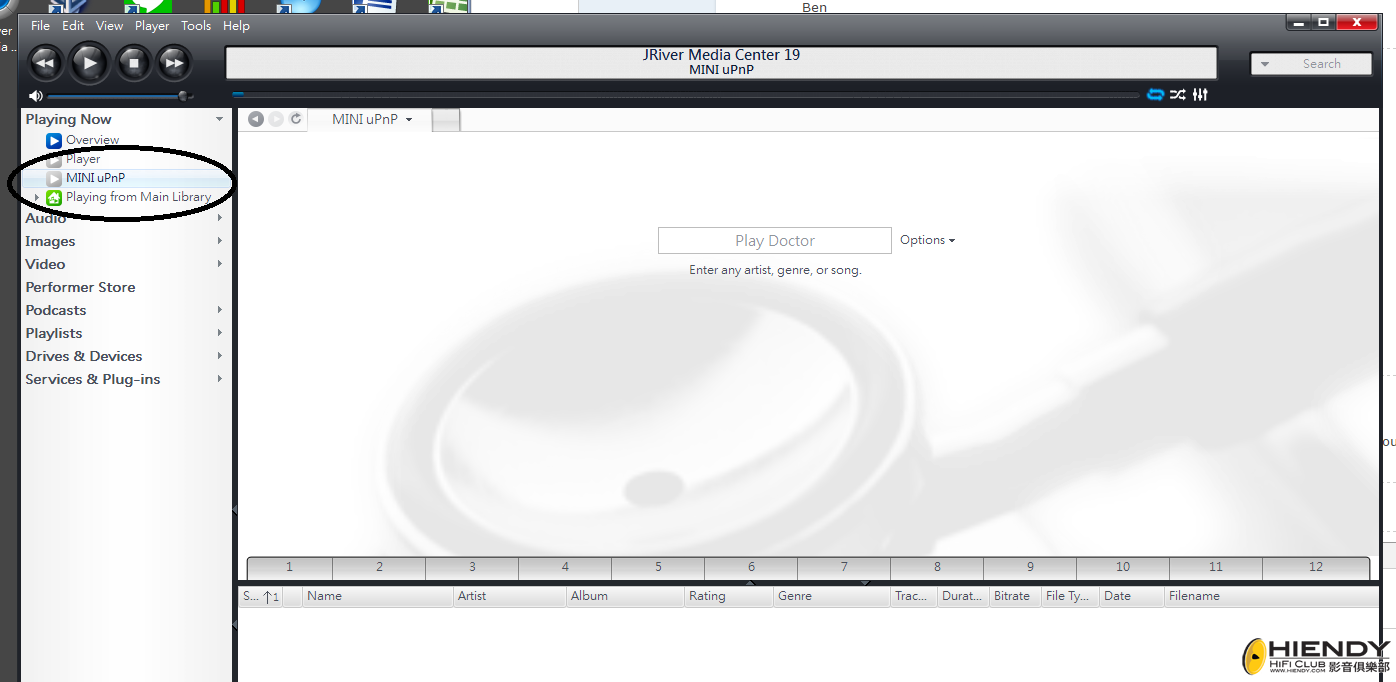This screenshot has height=682, width=1396.
Task: Open the Player menu
Action: click(152, 26)
